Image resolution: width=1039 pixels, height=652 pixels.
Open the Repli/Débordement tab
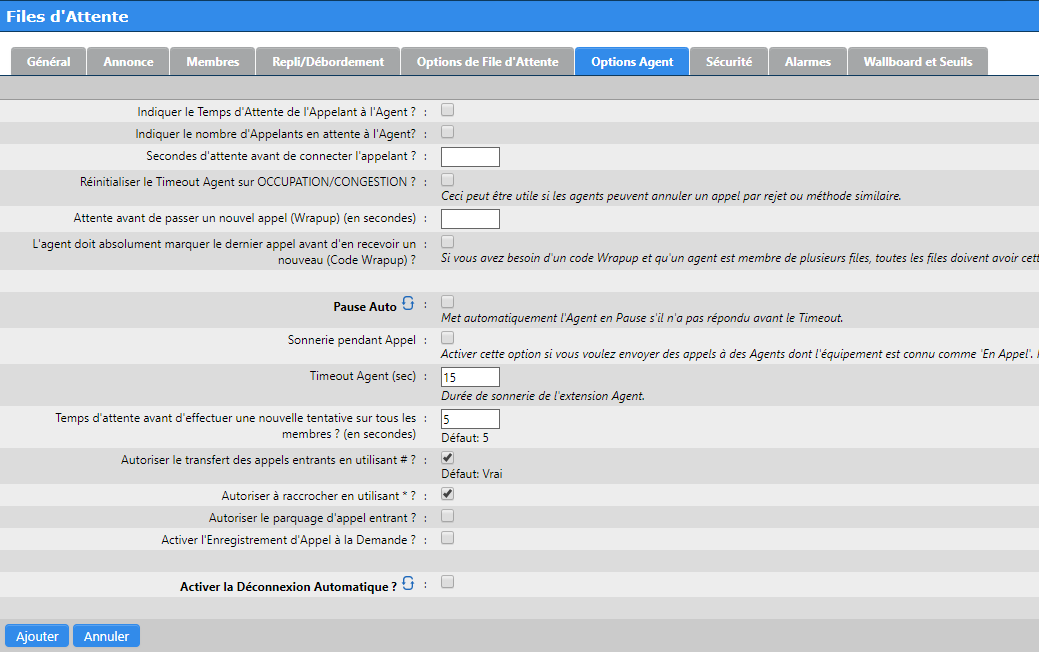(x=328, y=62)
